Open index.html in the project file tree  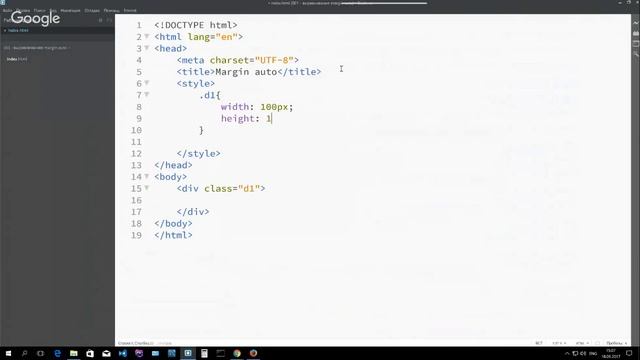(17, 59)
